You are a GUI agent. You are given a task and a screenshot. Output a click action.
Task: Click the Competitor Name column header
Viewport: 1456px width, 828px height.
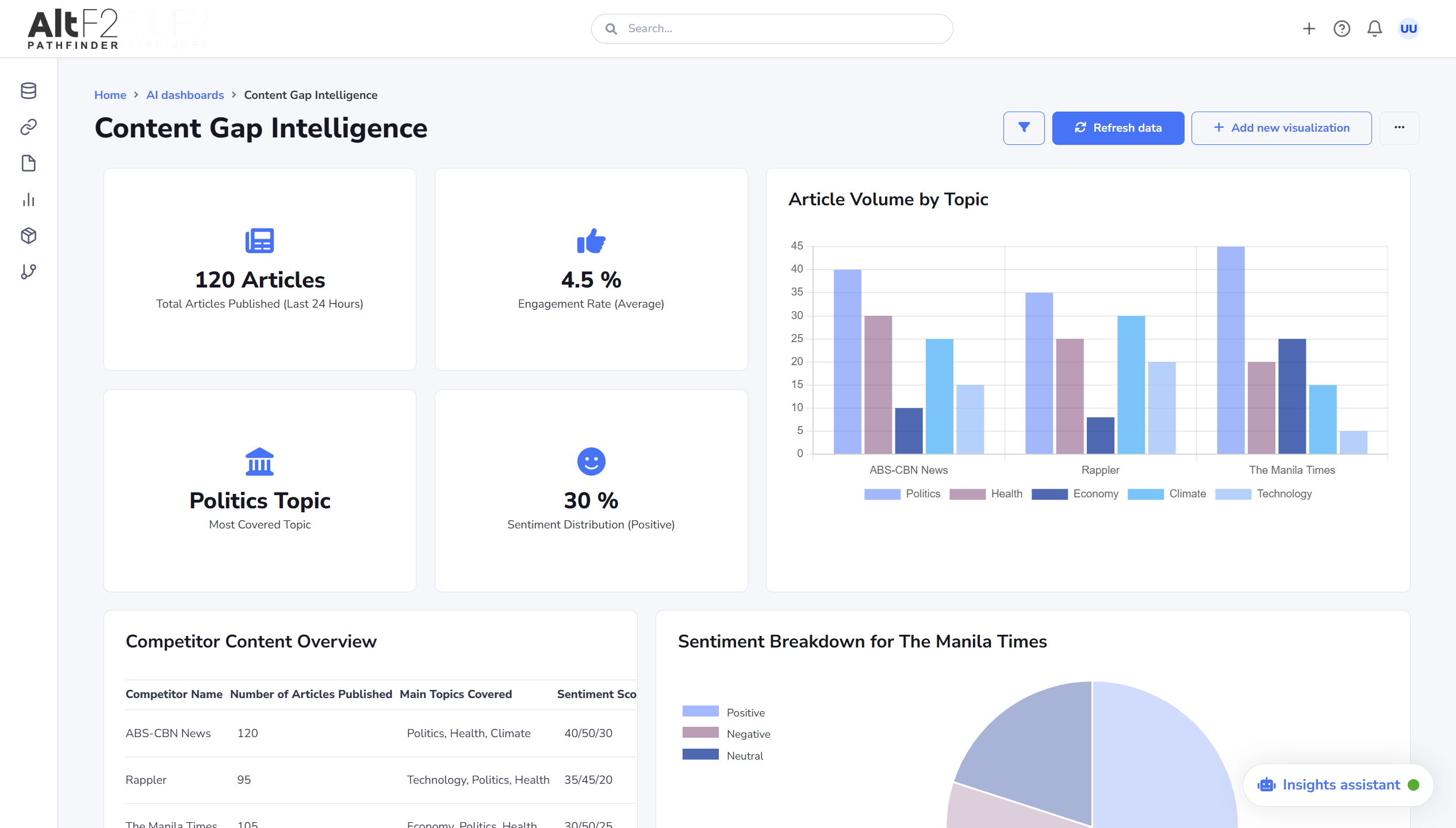(x=174, y=694)
